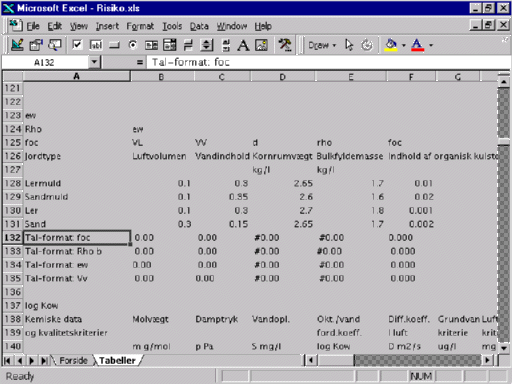Click the View Code toolbar icon
Image resolution: width=512 pixels, height=384 pixels.
(x=55, y=45)
